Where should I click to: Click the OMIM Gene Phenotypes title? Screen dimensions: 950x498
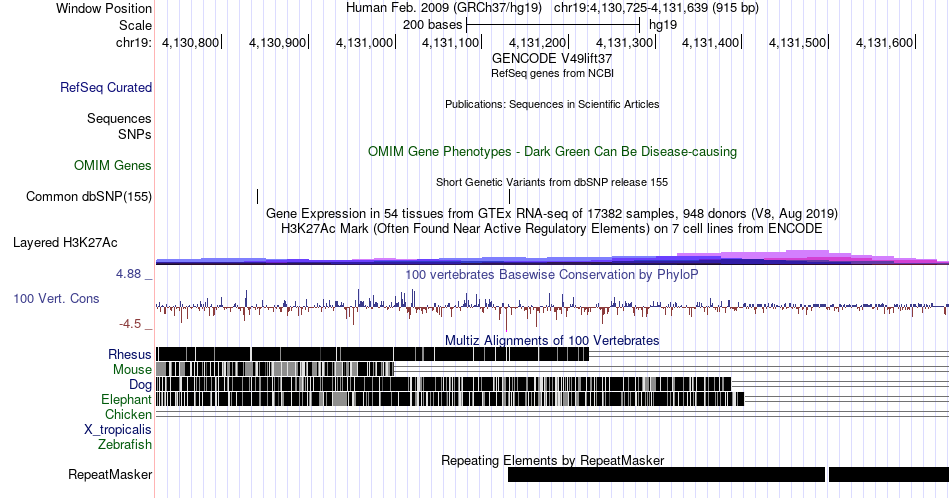[x=552, y=151]
